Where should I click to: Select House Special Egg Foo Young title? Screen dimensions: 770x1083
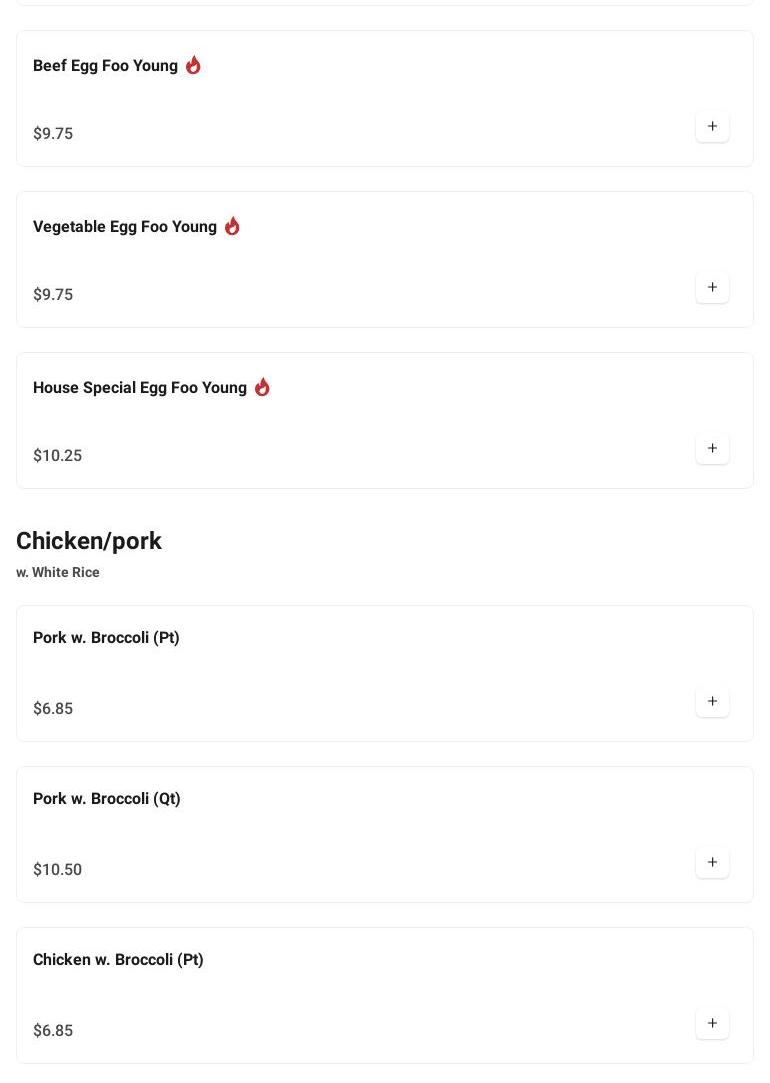tap(140, 388)
